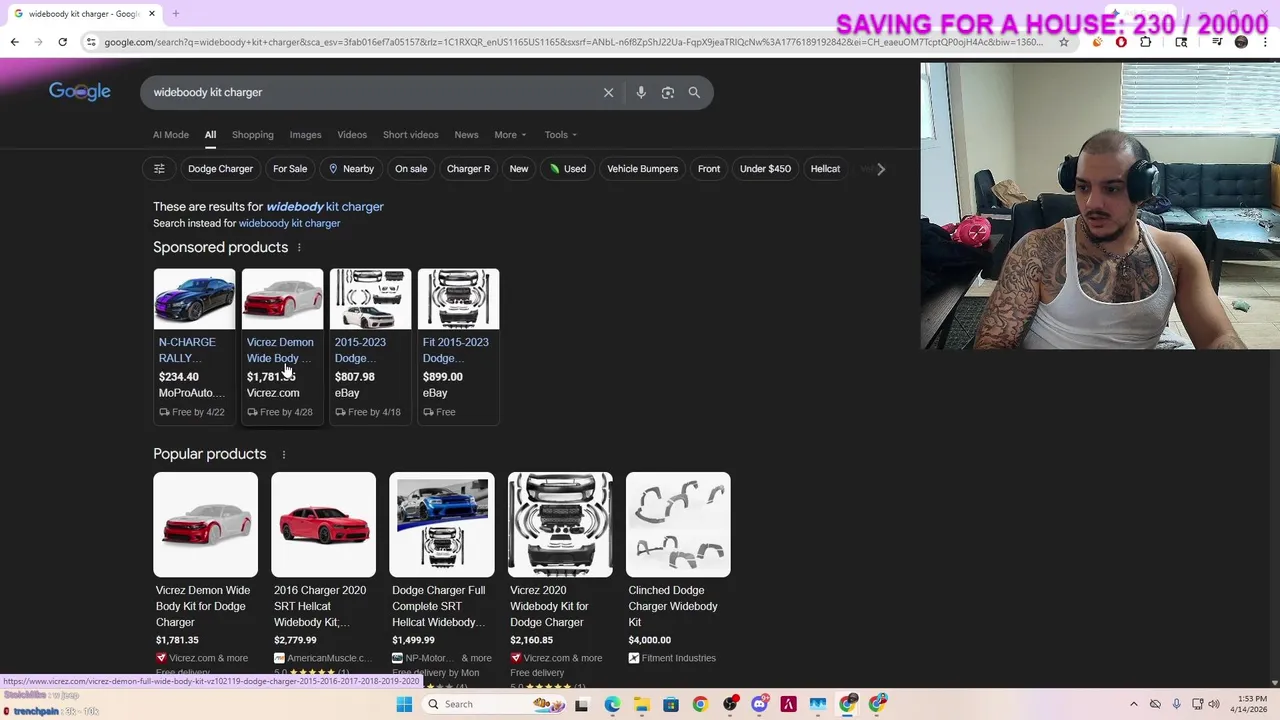Open Vicrez 2020 Widebody Kit thumbnail

pos(560,525)
